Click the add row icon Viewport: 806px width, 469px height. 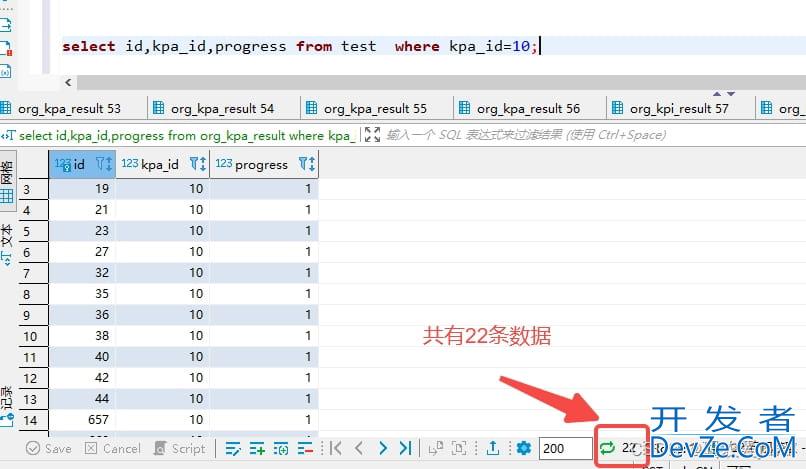(x=257, y=448)
